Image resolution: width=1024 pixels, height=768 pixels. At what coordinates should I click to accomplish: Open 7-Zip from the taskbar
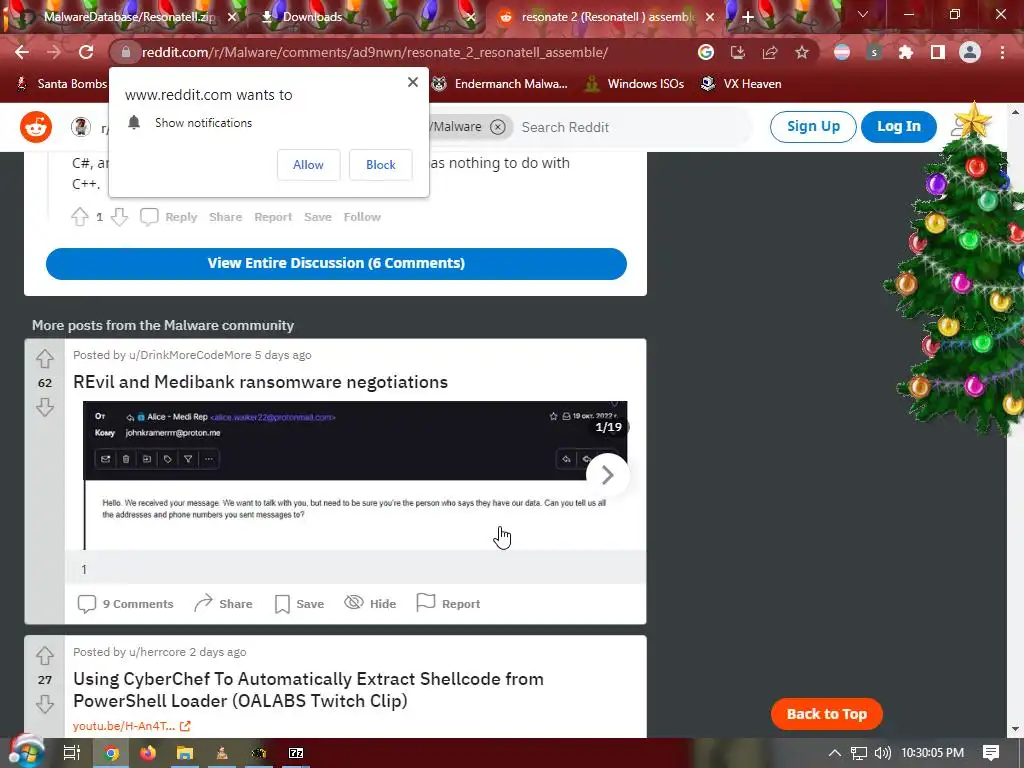[x=296, y=753]
